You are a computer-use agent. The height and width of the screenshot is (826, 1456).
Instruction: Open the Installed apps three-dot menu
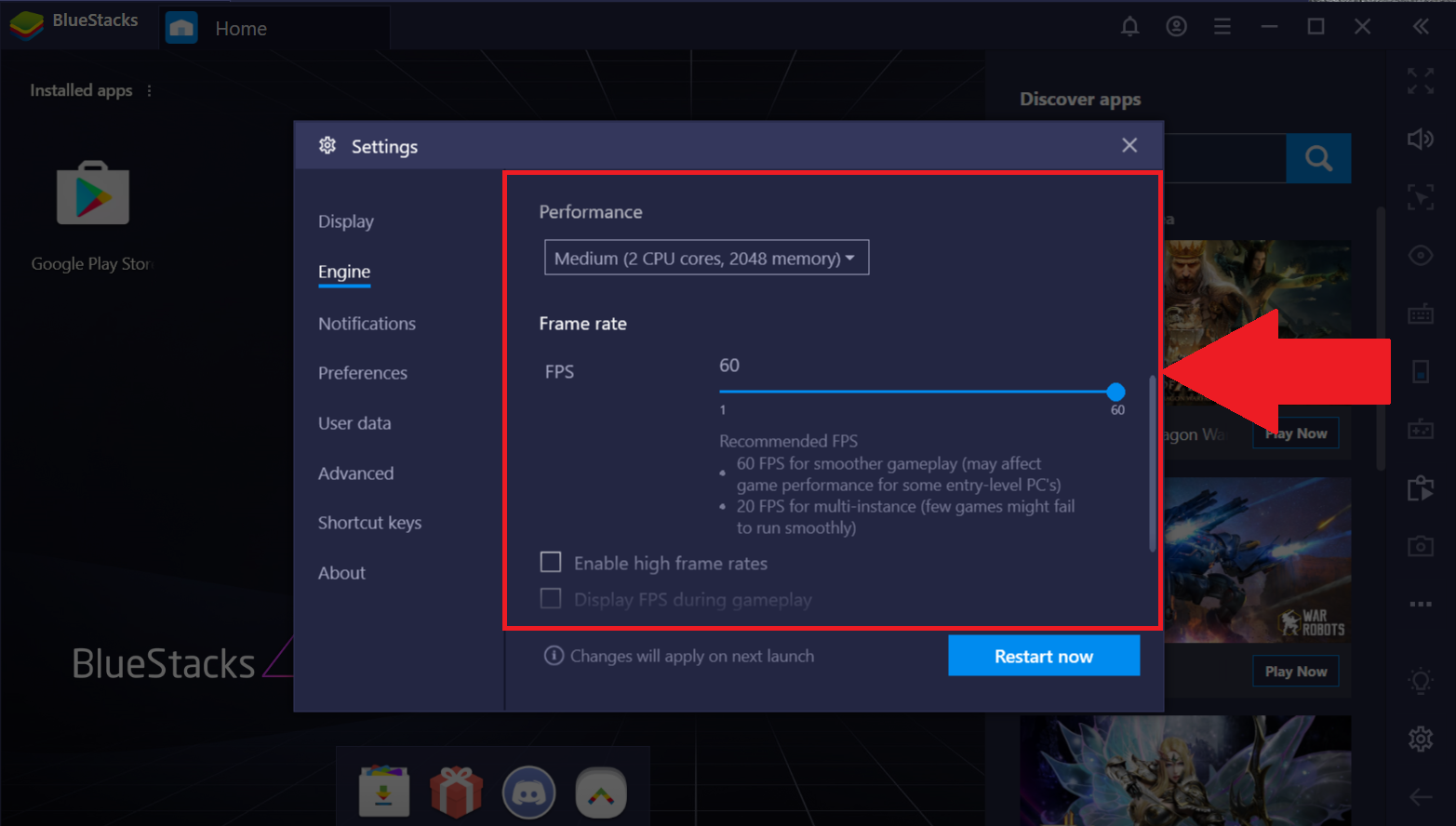149,90
